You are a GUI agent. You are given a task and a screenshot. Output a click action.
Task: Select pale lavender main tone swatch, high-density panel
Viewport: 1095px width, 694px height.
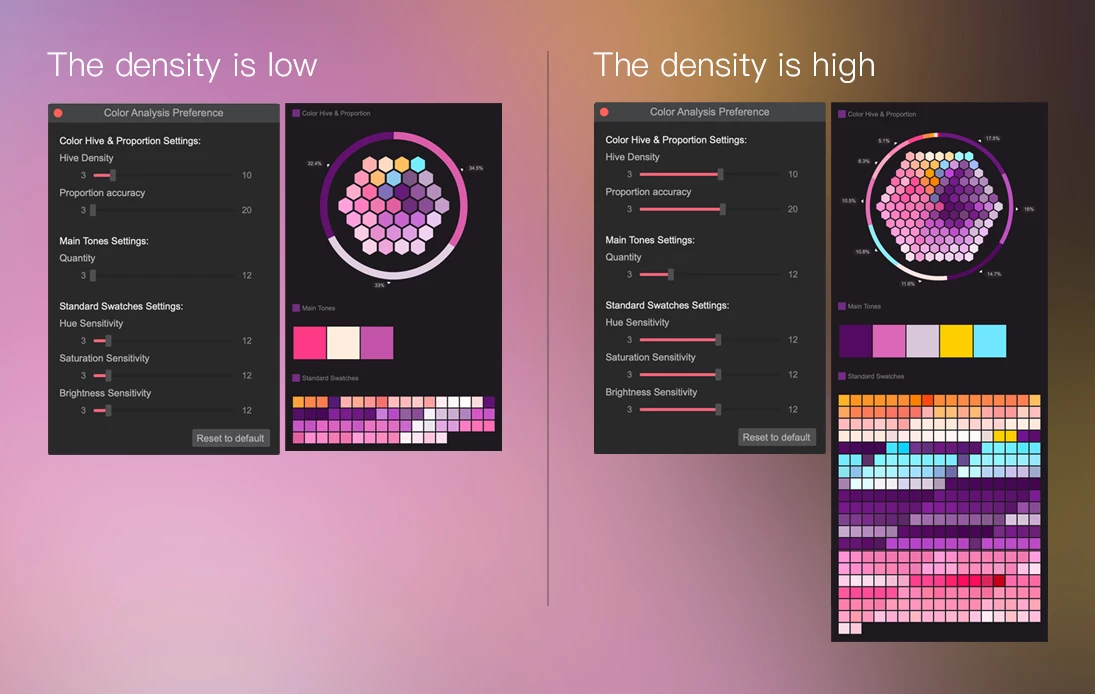pos(923,341)
